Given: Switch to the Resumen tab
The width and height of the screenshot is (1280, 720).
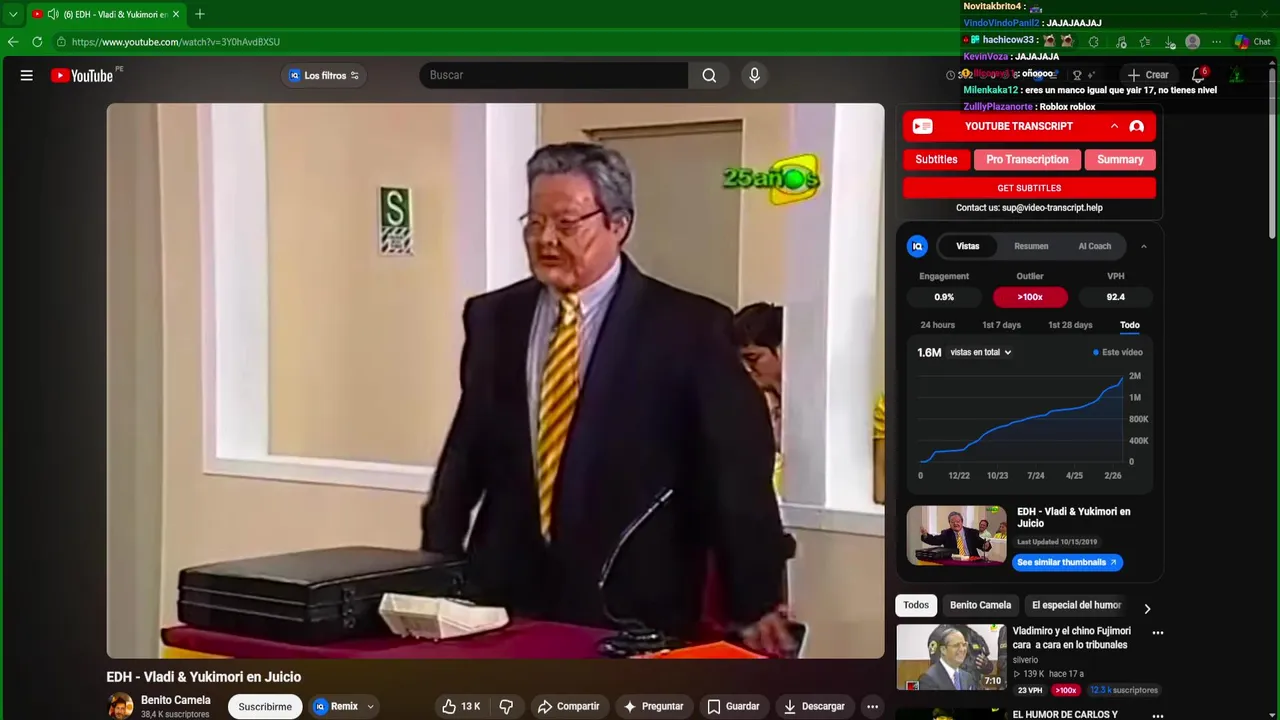Looking at the screenshot, I should pos(1031,246).
